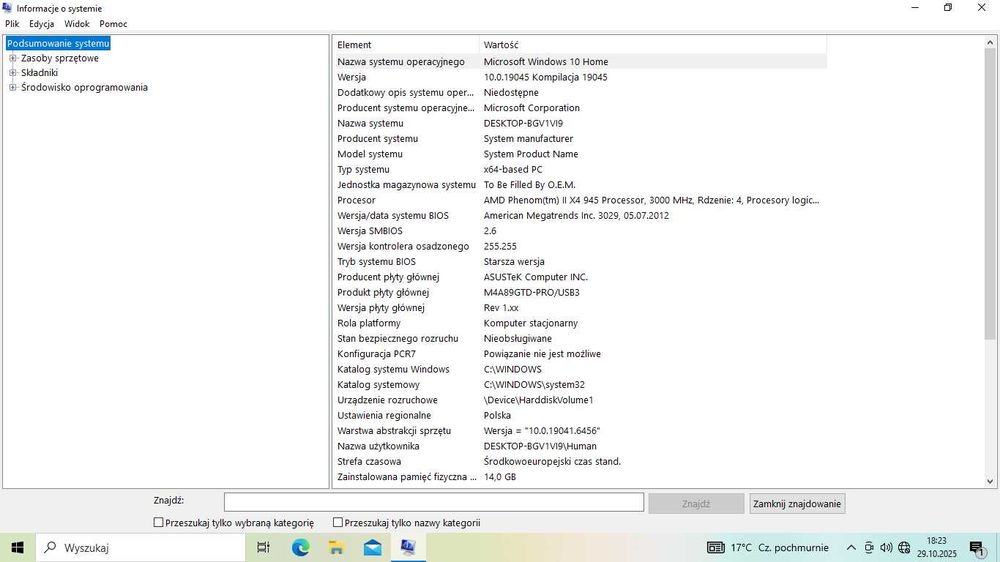Click the weather widget showing 17°C
Image resolution: width=1000 pixels, height=562 pixels.
pos(767,547)
